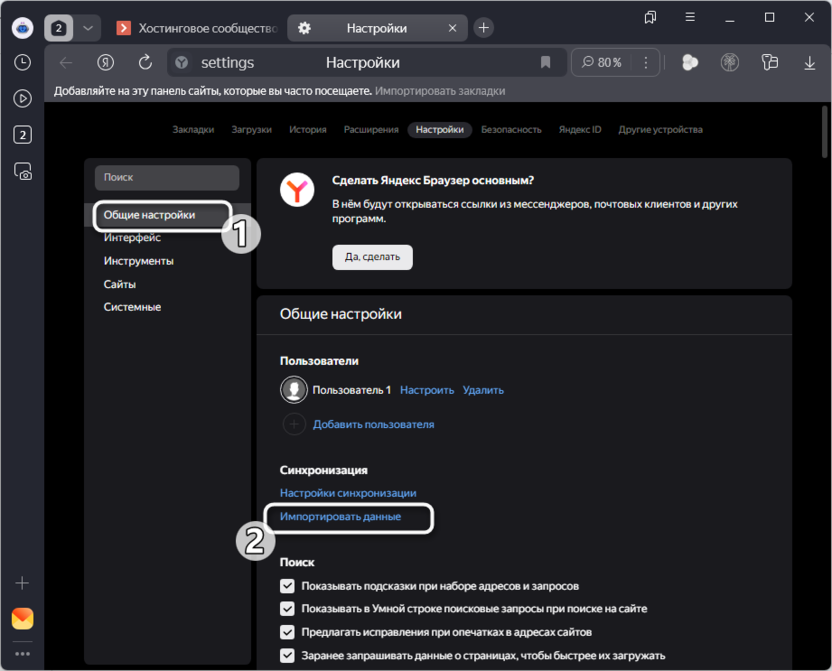Bookmark this page icon in address bar
Screen dimensions: 832x671
[x=545, y=63]
